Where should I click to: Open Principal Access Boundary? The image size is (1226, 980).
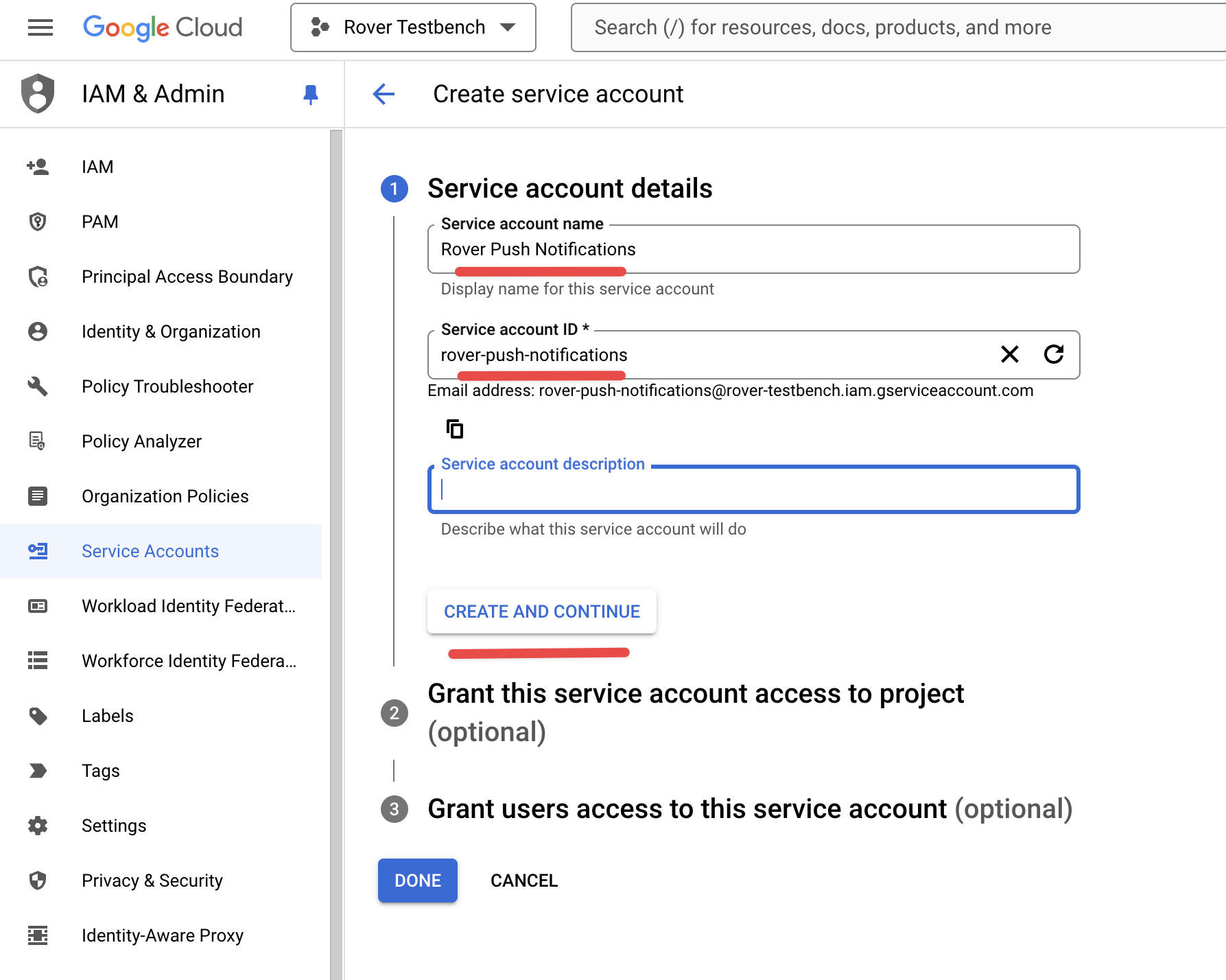click(187, 277)
